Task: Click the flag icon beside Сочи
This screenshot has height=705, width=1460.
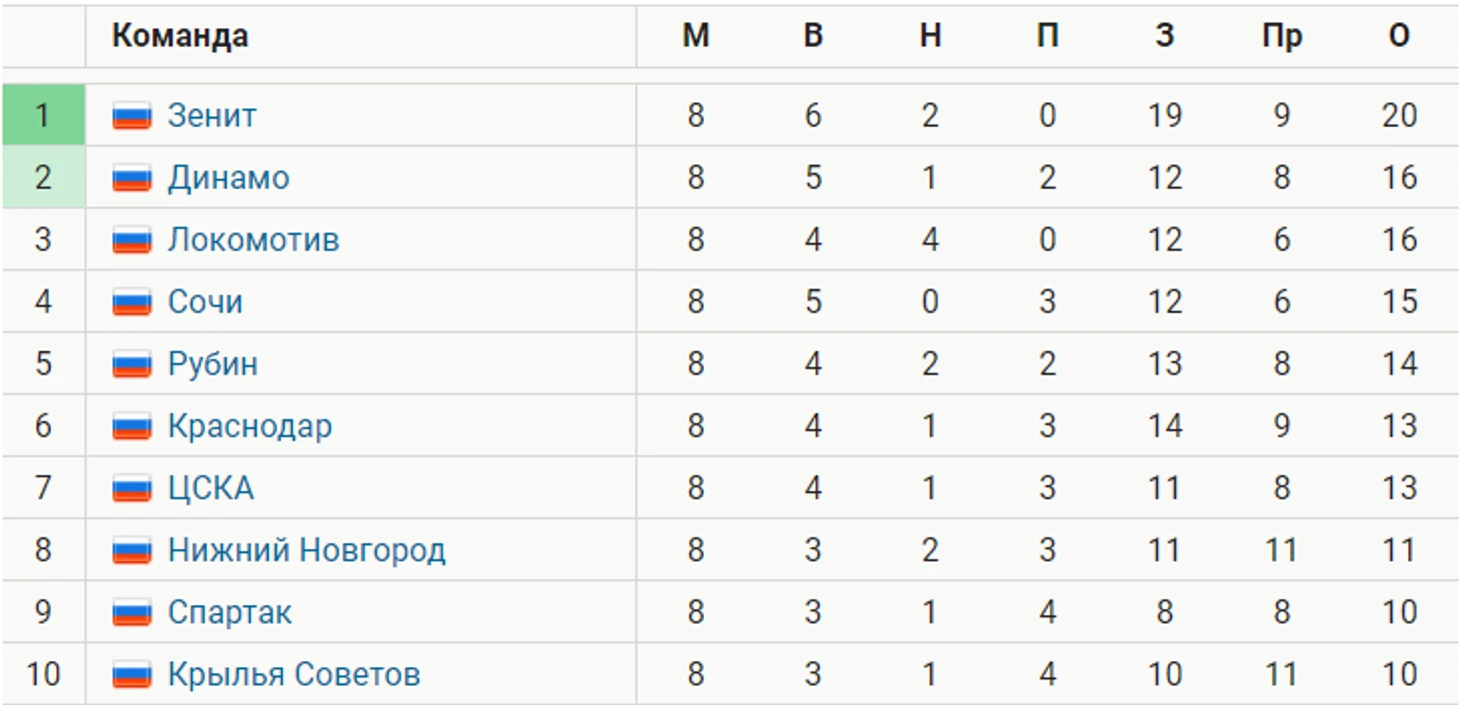Action: coord(131,302)
